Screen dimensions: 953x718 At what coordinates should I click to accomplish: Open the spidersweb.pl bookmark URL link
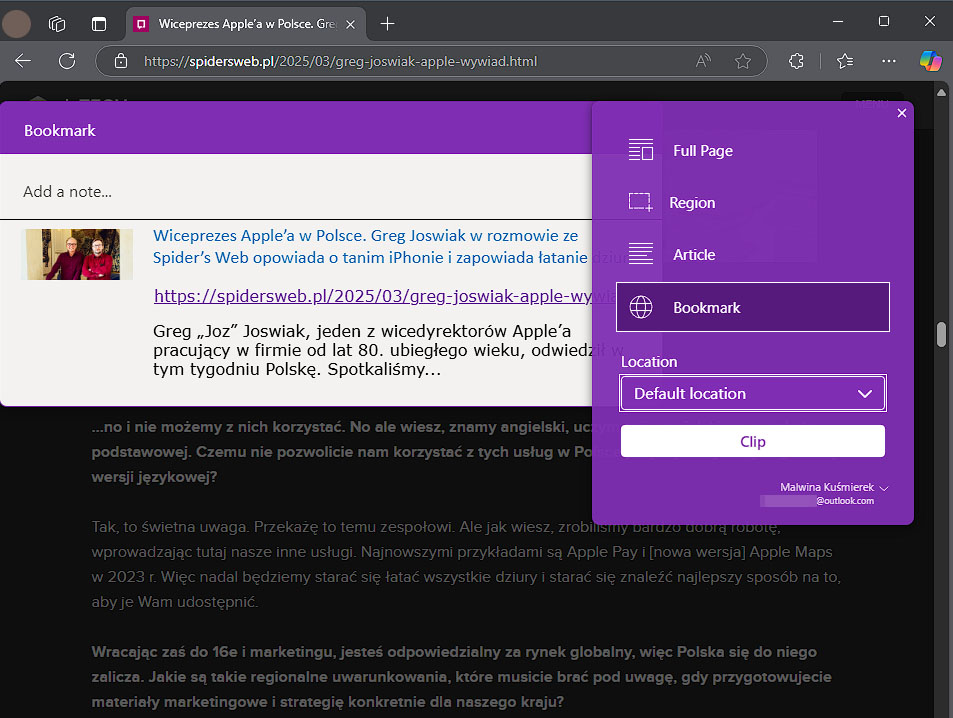[373, 296]
